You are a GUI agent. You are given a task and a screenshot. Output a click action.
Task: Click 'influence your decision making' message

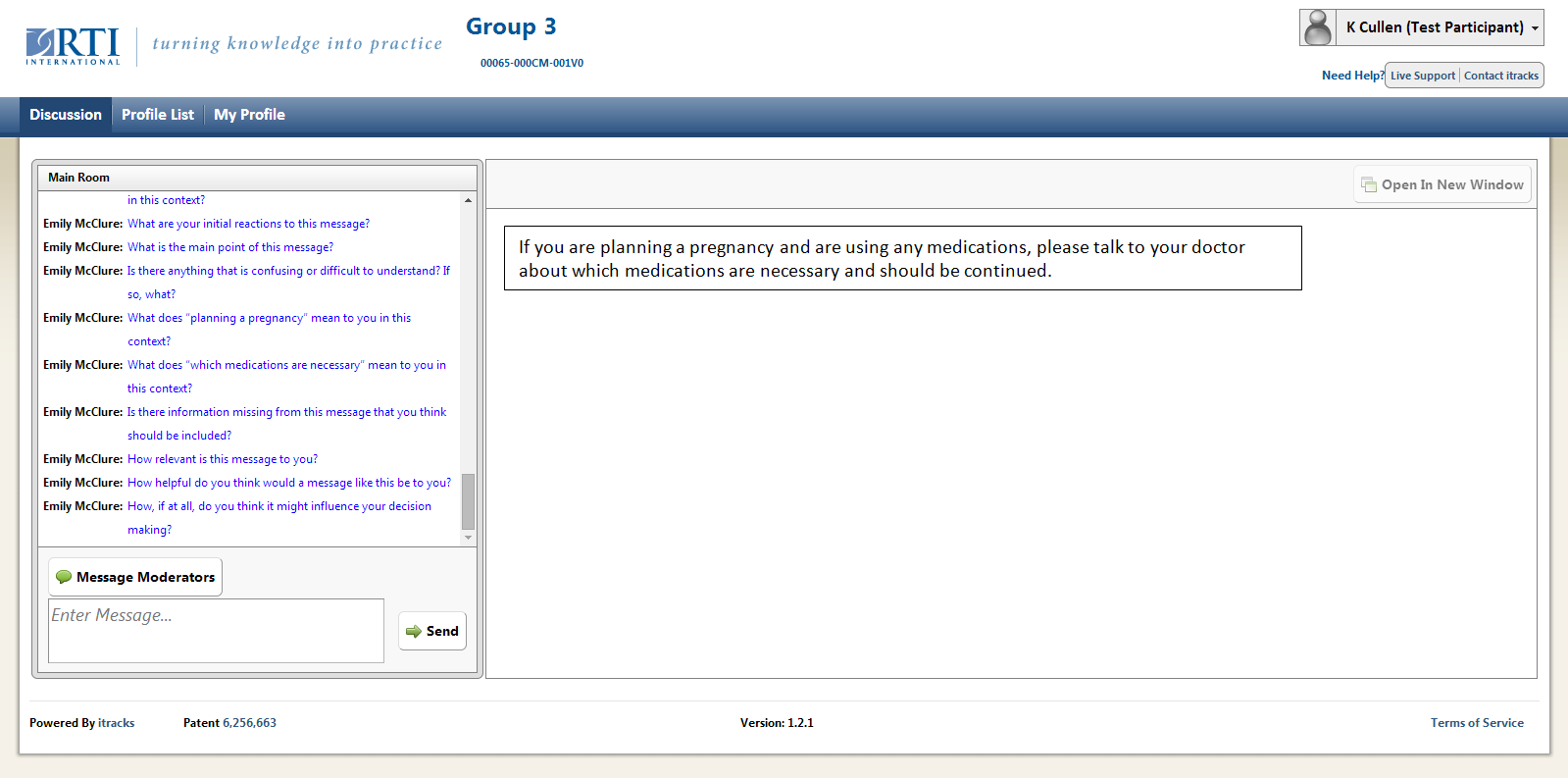(279, 518)
